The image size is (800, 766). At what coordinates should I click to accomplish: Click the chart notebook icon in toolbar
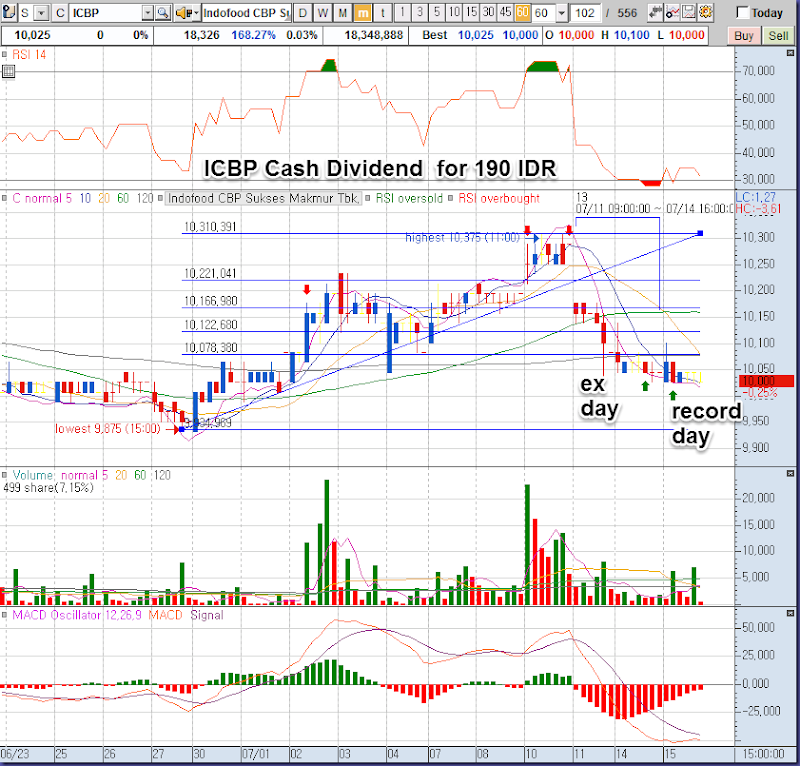[8, 12]
